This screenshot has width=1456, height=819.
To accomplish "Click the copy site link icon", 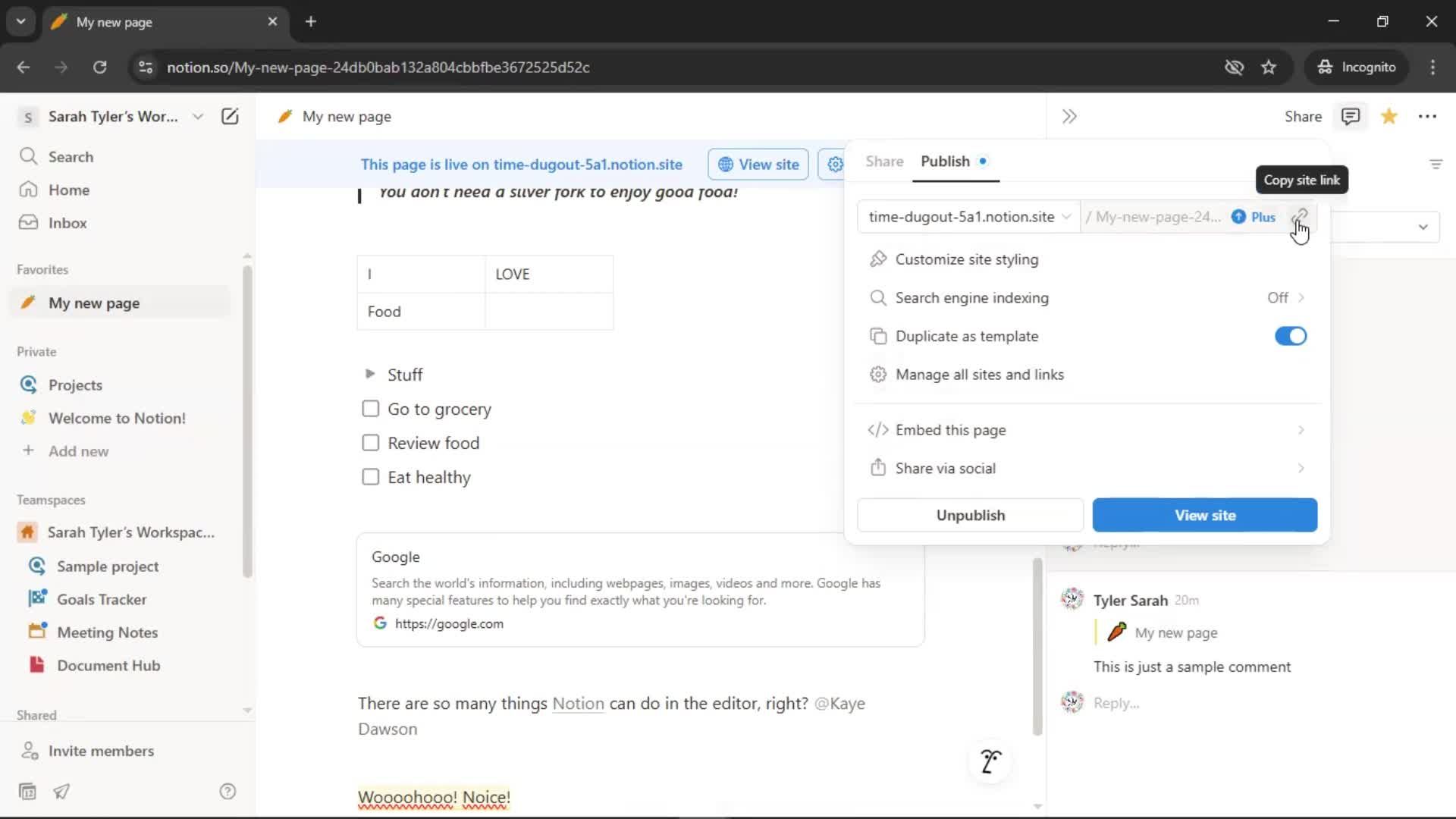I will [x=1300, y=217].
